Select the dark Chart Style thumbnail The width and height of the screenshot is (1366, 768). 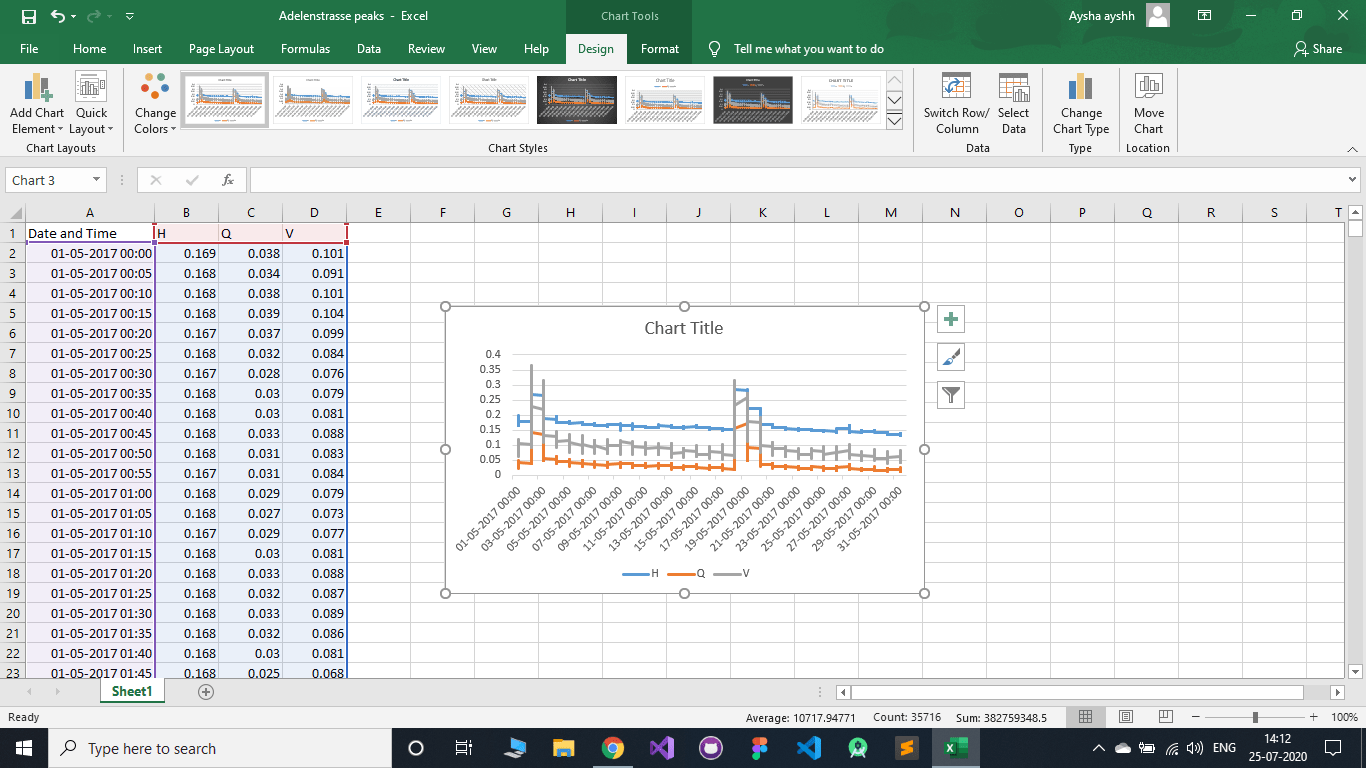tap(577, 99)
